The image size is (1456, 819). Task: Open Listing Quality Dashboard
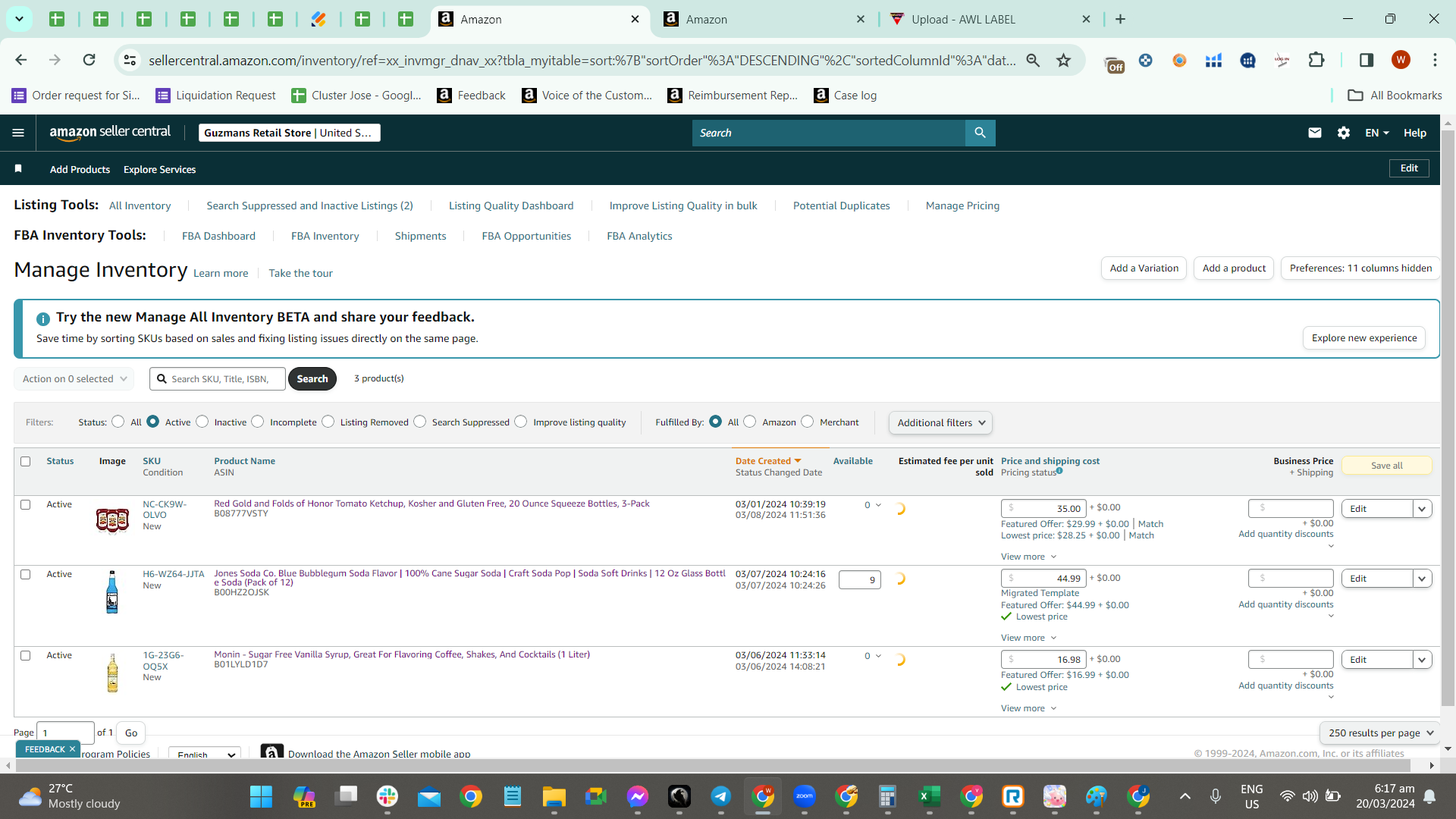point(511,206)
